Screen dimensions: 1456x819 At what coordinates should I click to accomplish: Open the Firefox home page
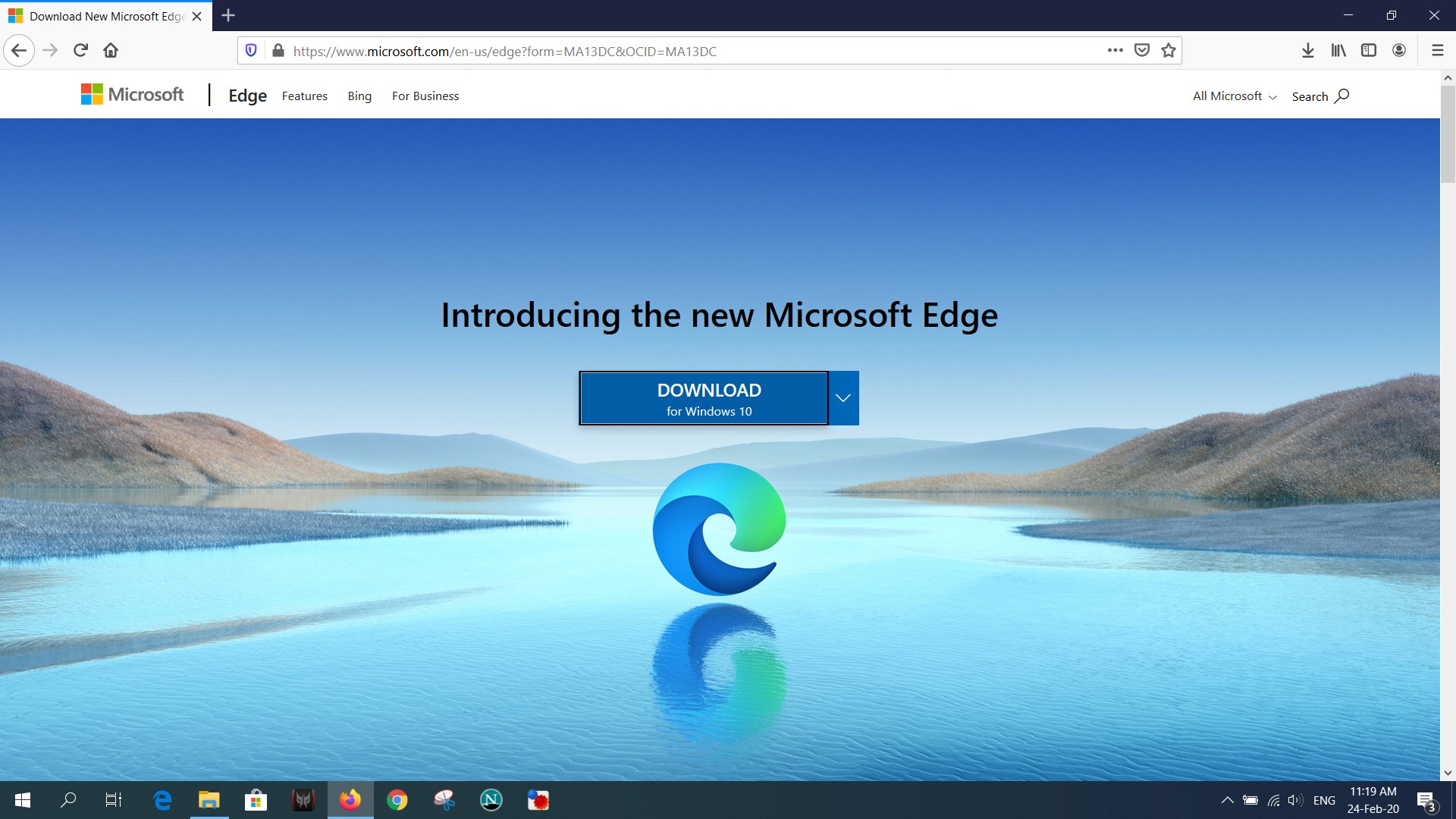click(x=111, y=51)
